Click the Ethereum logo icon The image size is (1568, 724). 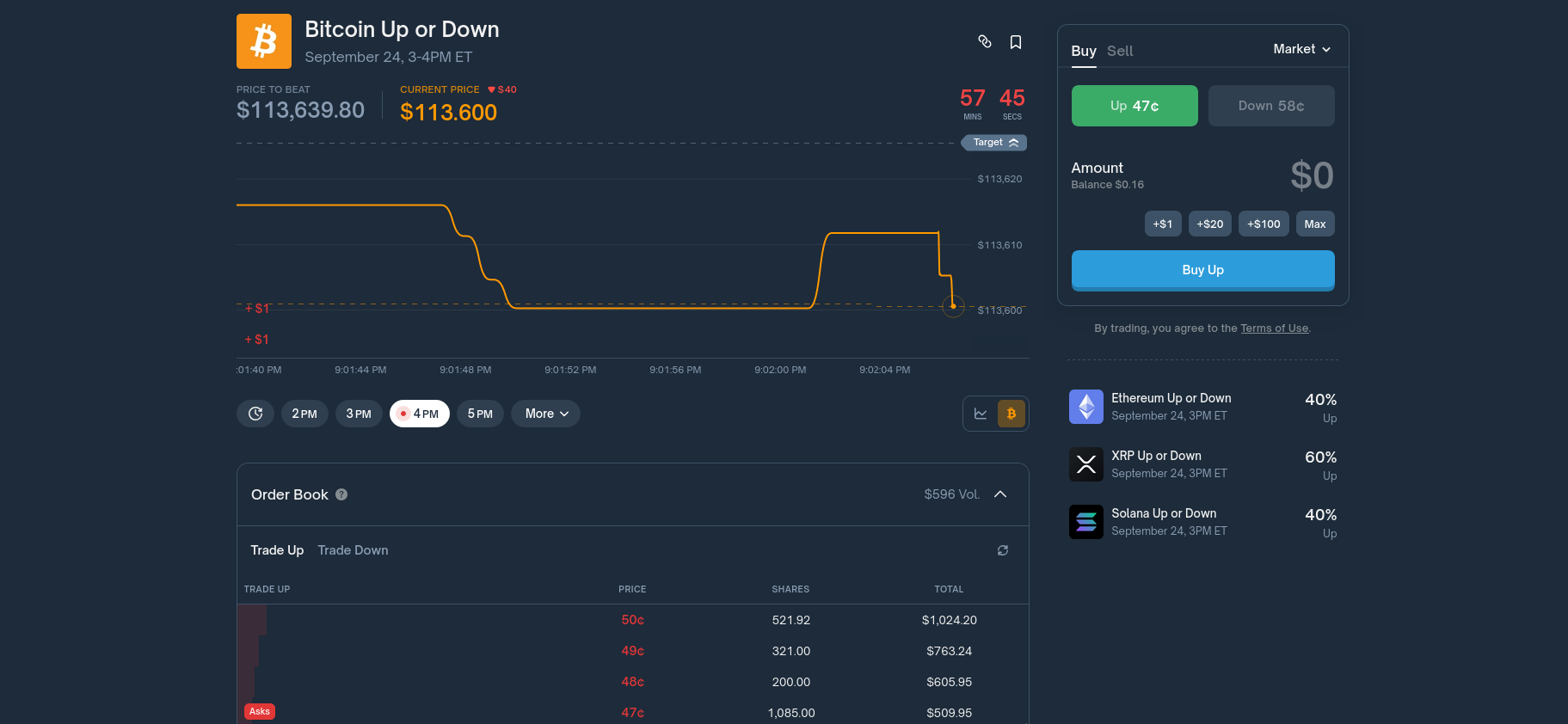(1086, 407)
